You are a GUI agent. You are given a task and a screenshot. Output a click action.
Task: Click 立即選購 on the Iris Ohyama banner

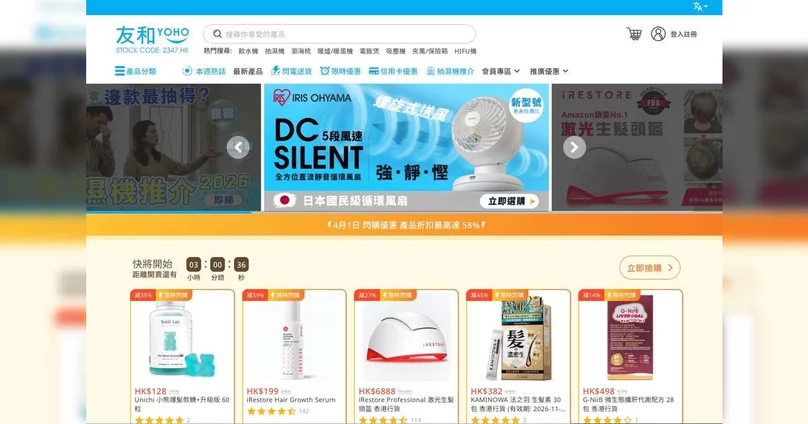coord(509,201)
